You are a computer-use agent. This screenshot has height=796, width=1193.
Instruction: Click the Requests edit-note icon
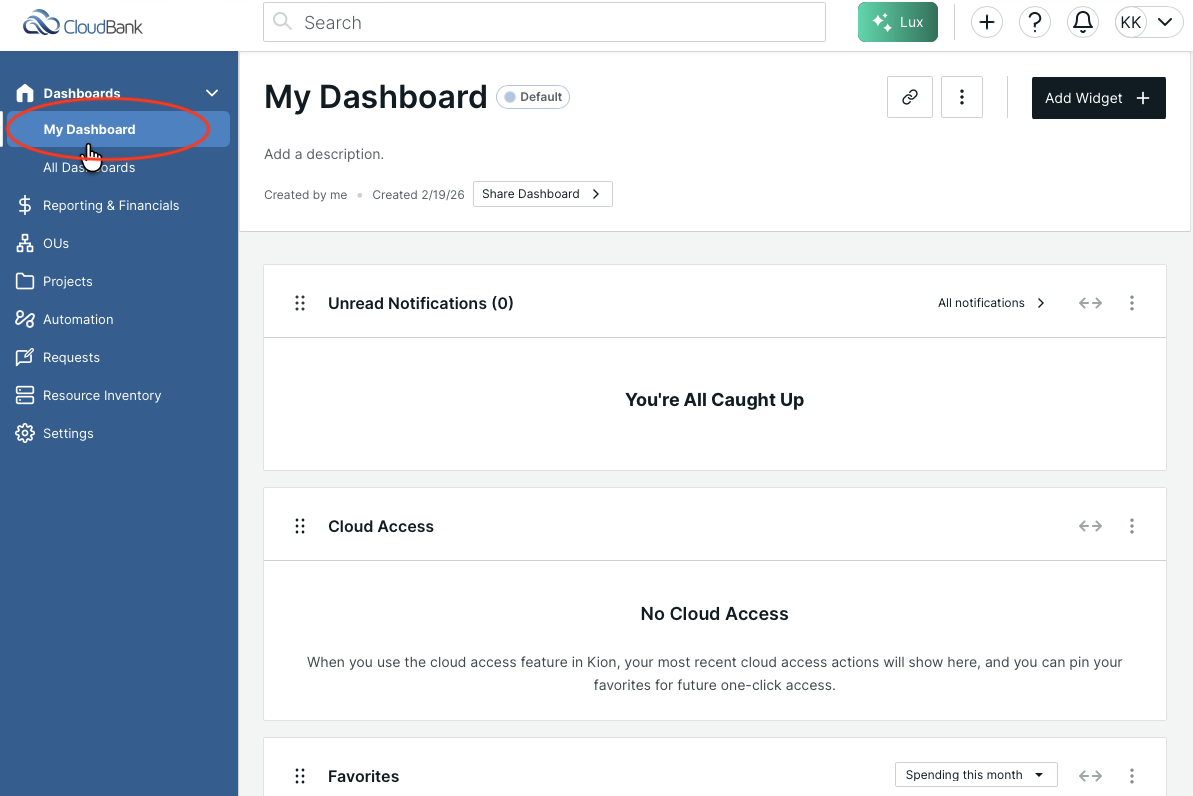point(24,357)
